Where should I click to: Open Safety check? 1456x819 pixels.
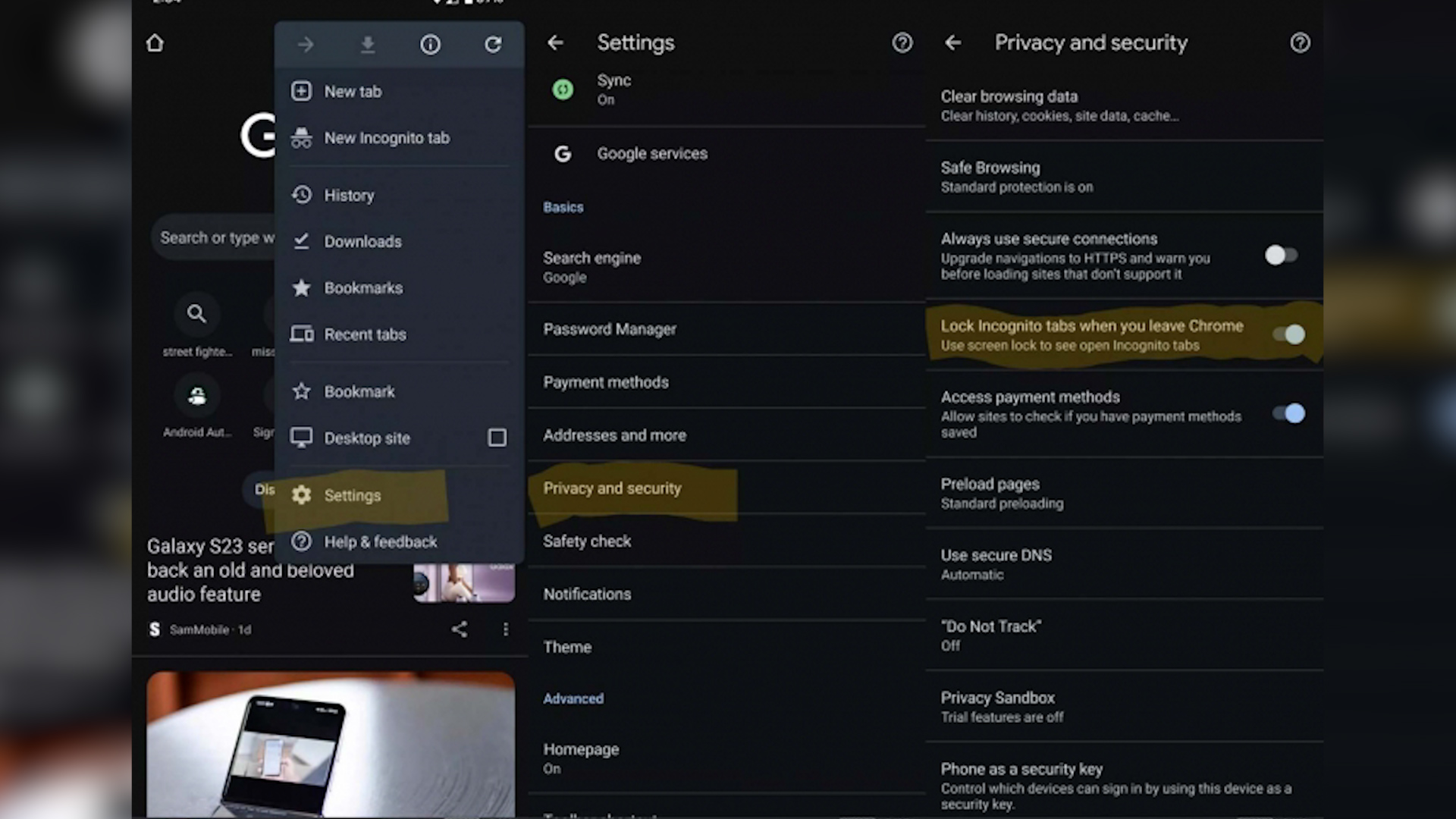click(726, 541)
